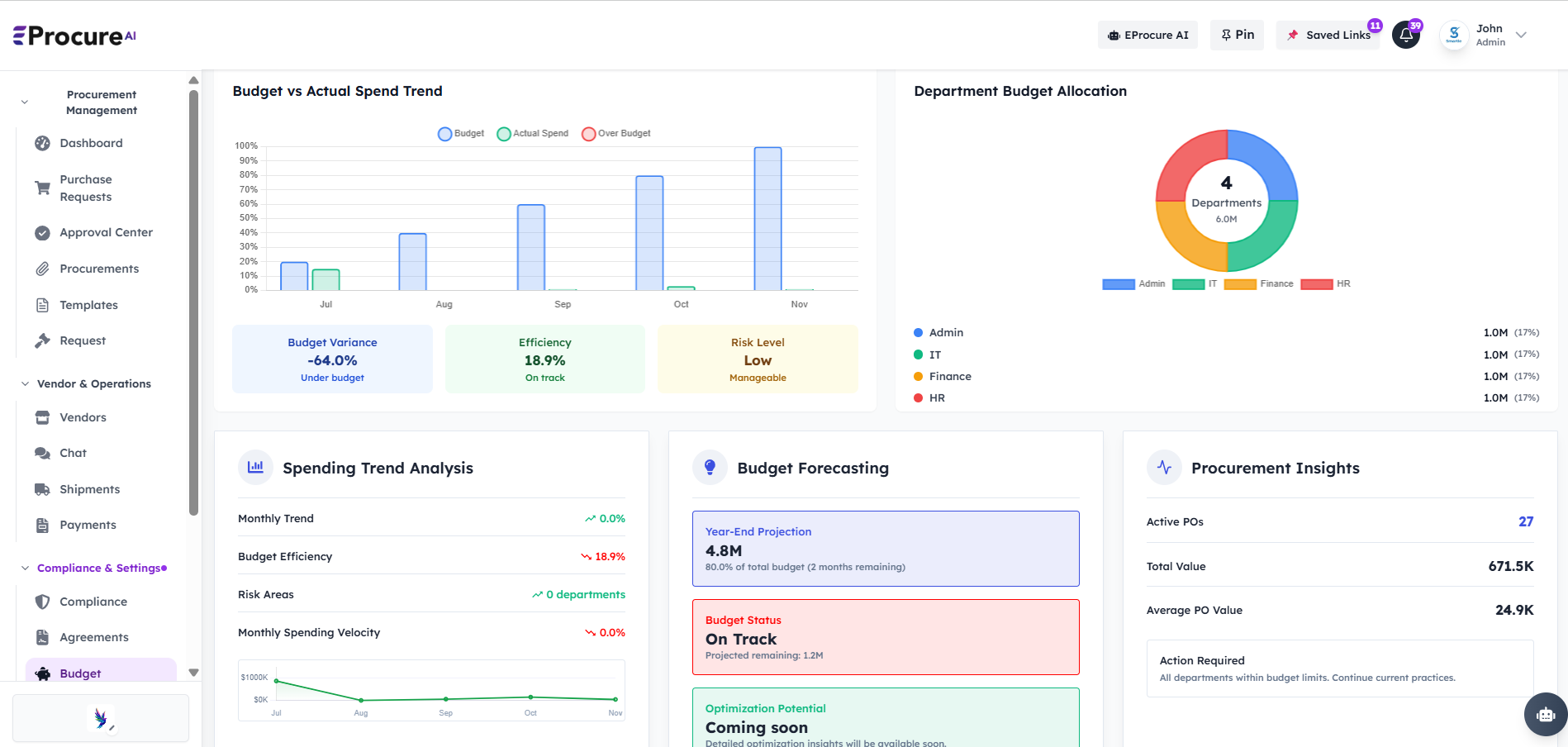Click the Chat bubbles icon
The image size is (1568, 747).
click(42, 453)
